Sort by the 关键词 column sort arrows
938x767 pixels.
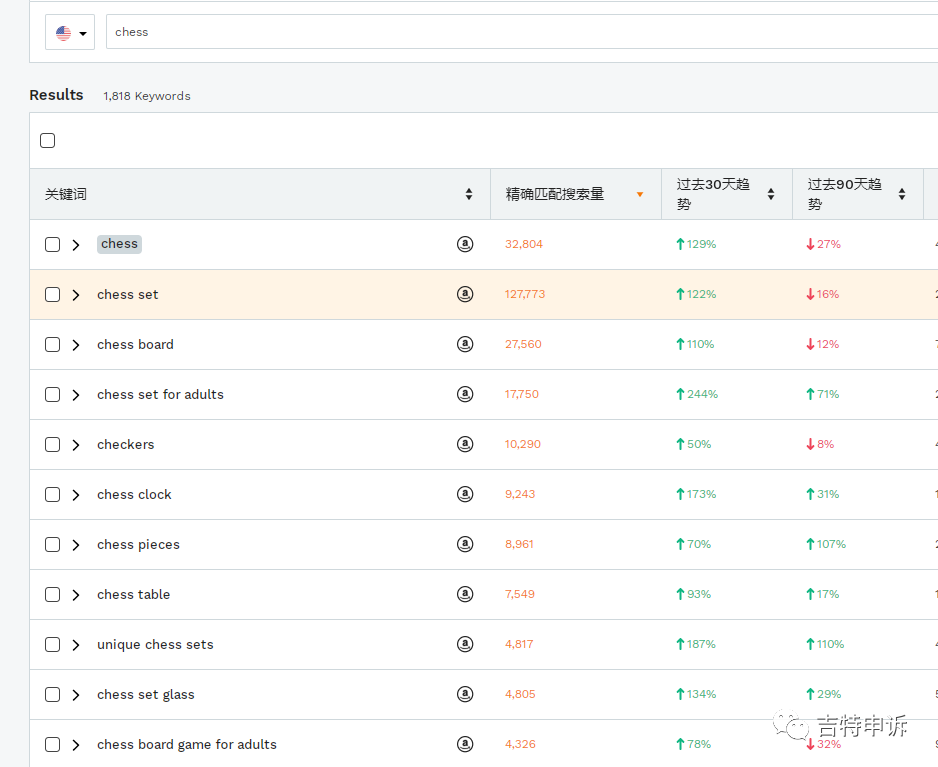pos(469,194)
